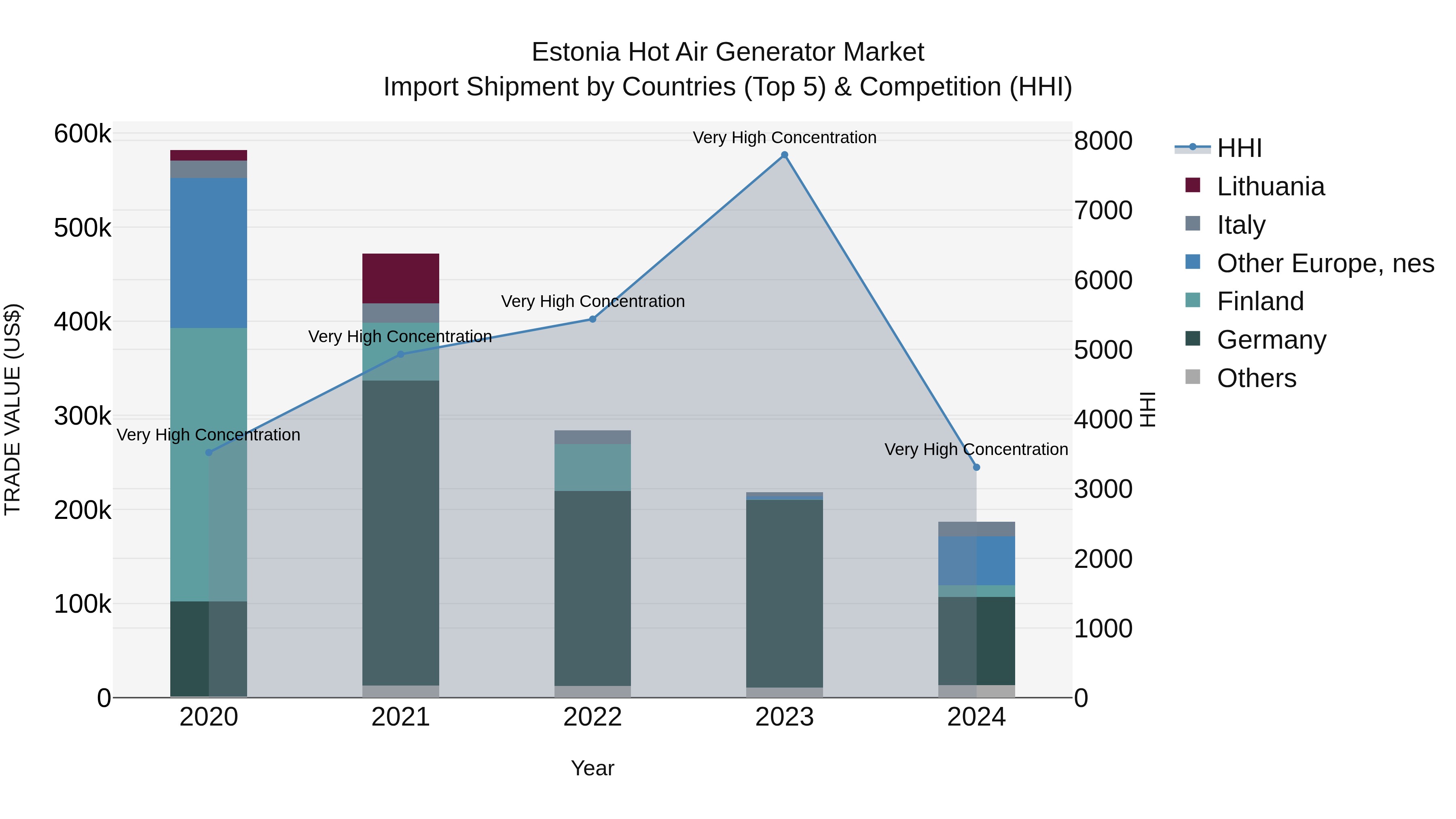Click Very High Concentration label above 2024
This screenshot has height=819, width=1456.
(x=976, y=449)
